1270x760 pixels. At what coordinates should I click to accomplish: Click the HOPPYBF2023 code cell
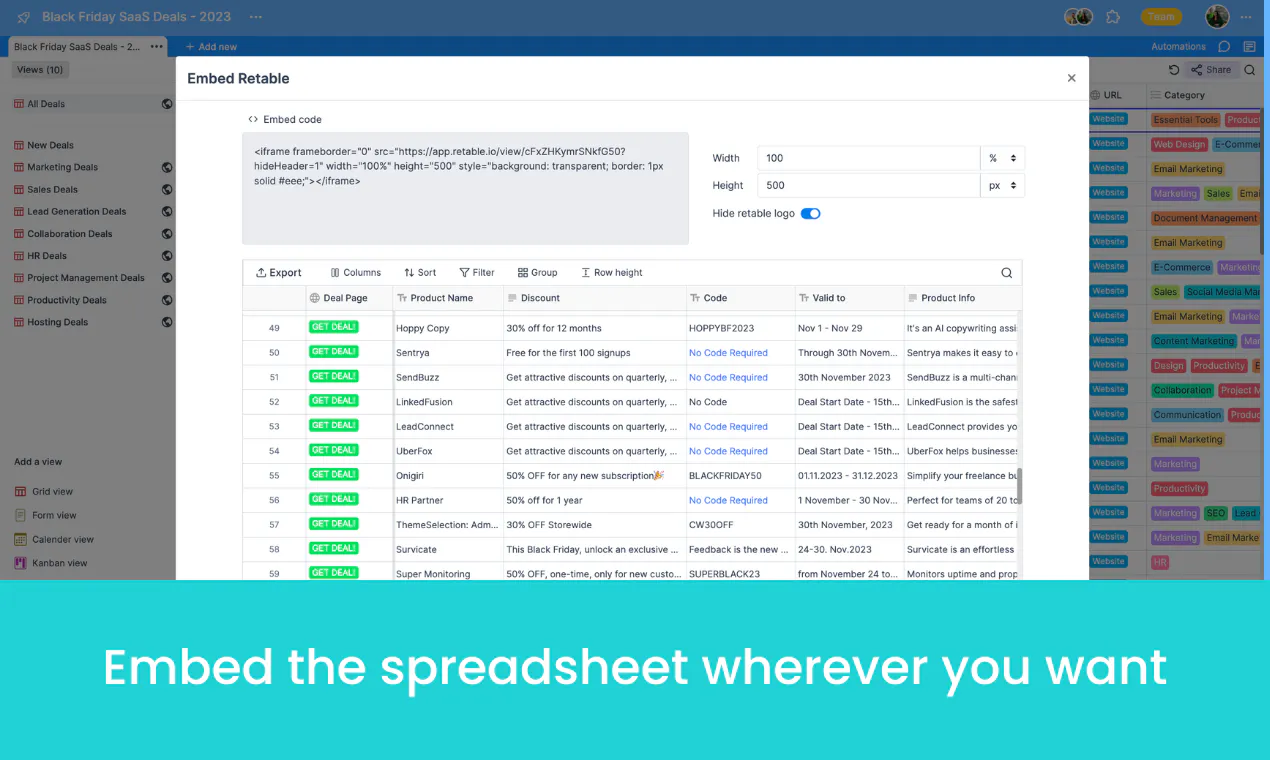click(x=740, y=328)
